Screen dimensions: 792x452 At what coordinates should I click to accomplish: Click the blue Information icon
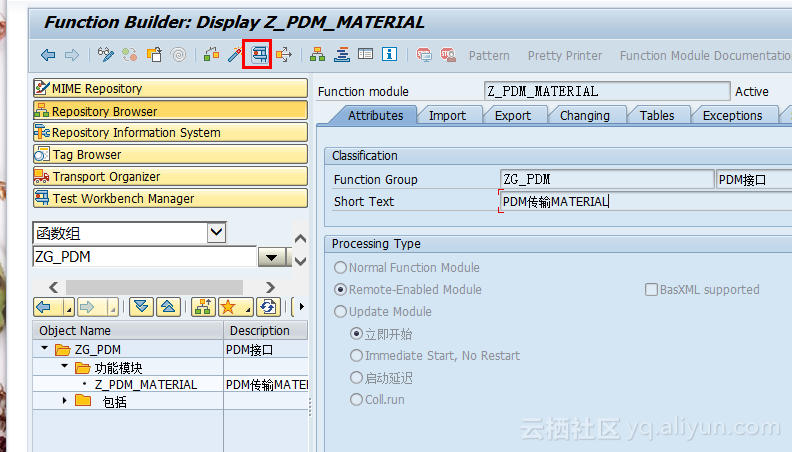click(x=389, y=54)
